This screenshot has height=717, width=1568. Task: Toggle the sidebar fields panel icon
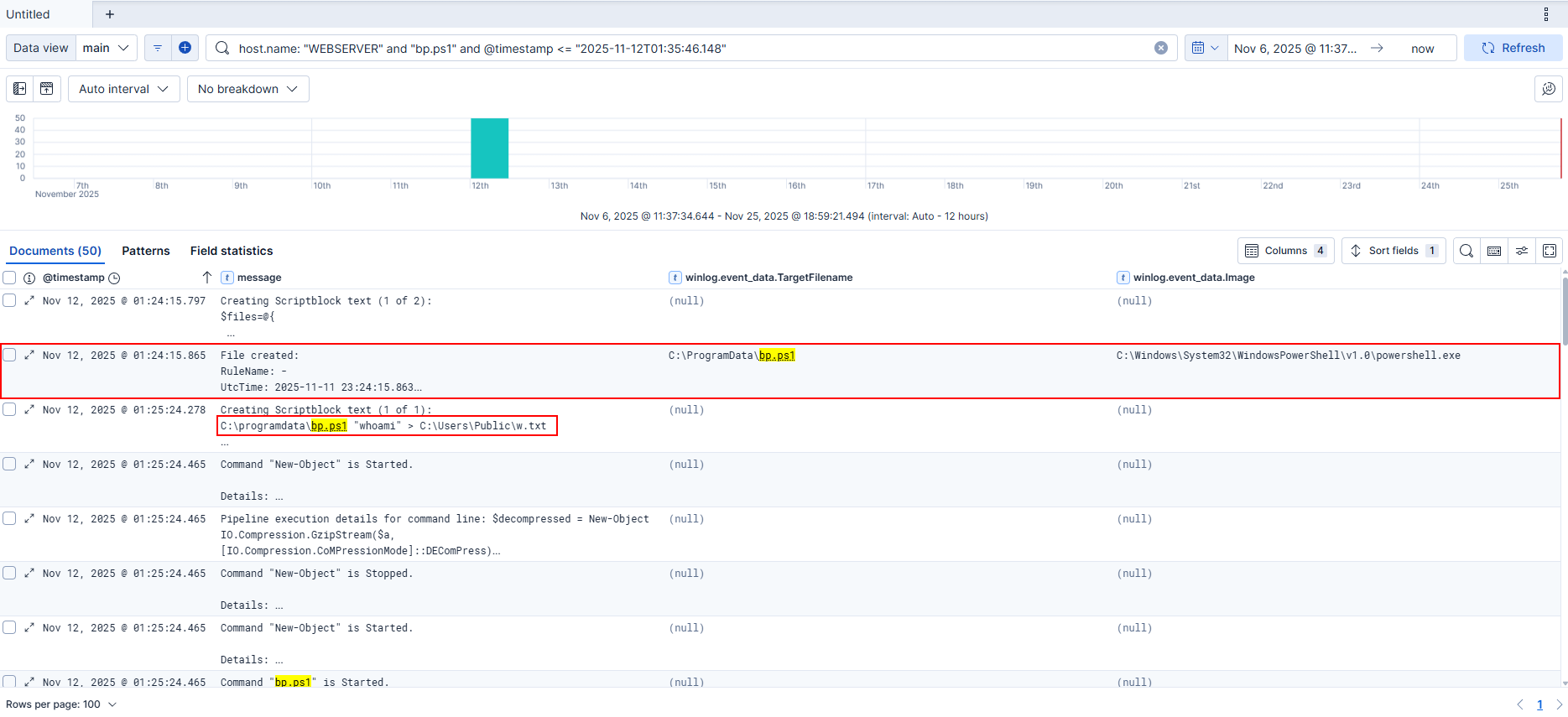[20, 89]
